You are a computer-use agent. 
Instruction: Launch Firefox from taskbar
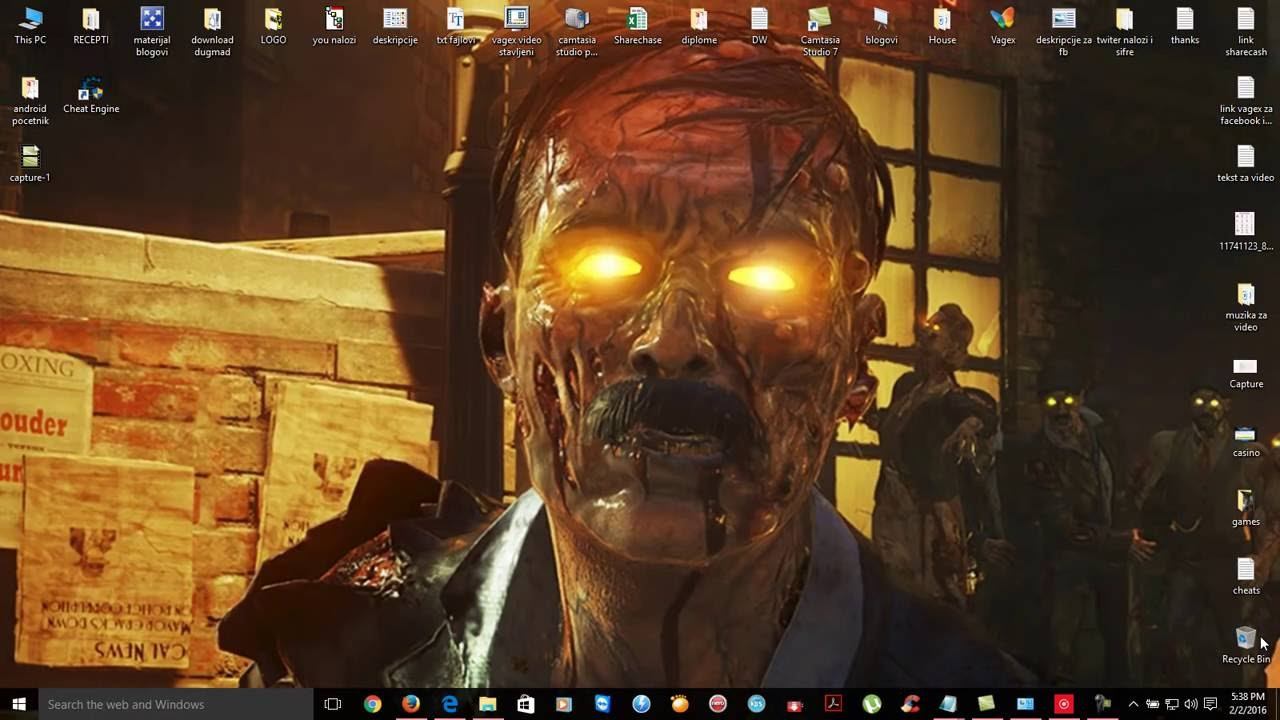click(x=411, y=704)
